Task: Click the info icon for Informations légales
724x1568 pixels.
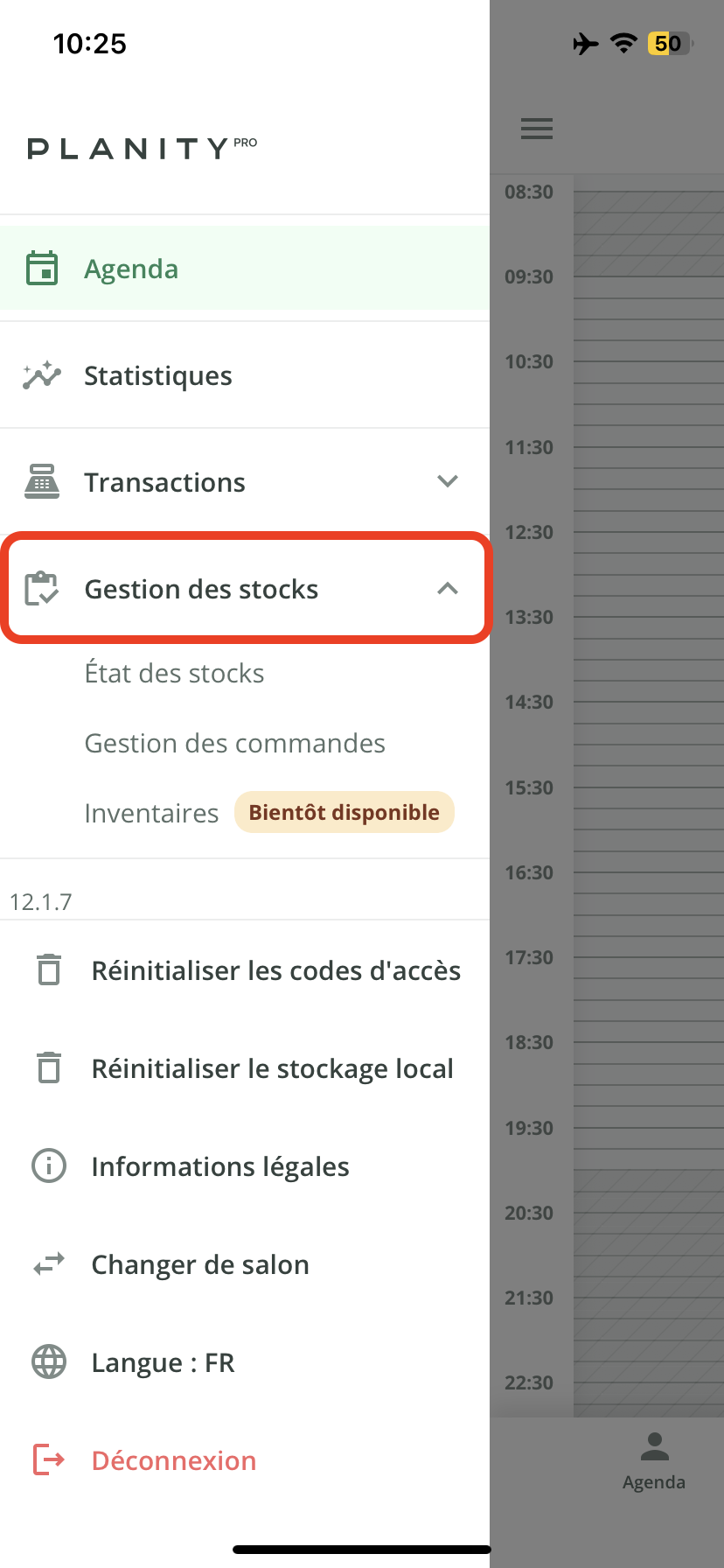Action: [x=49, y=1165]
